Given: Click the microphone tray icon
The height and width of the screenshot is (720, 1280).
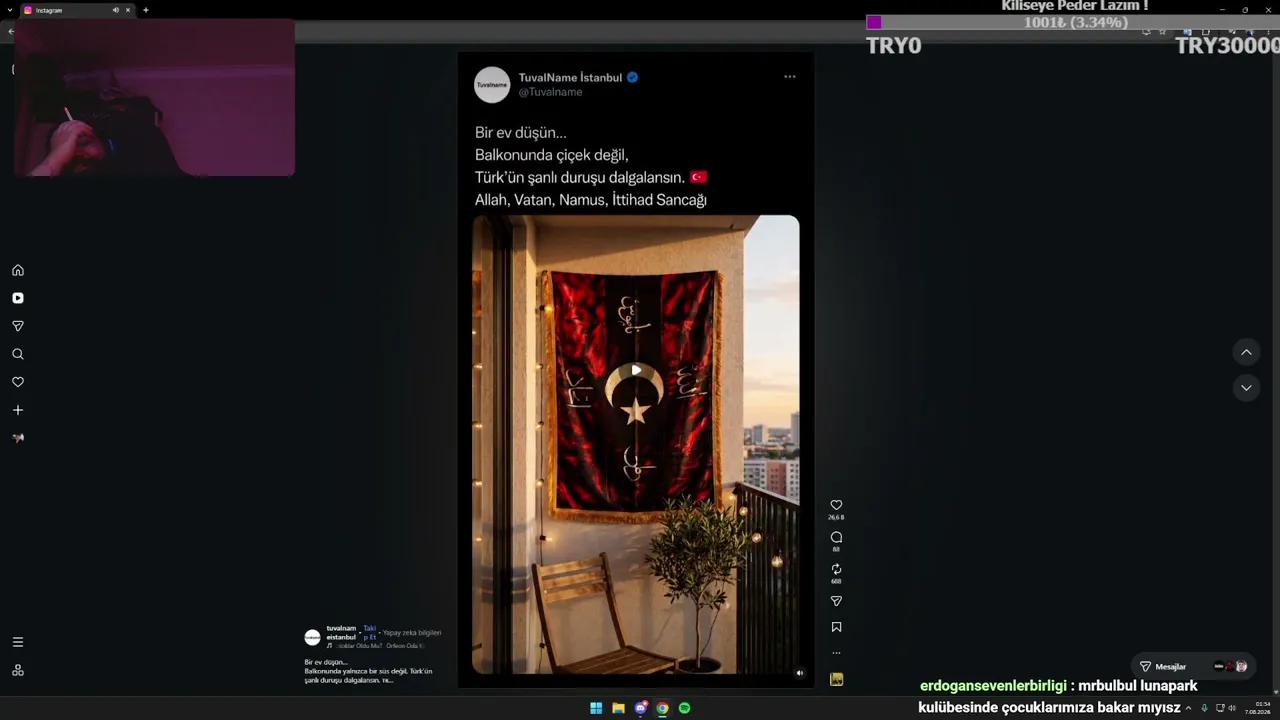Looking at the screenshot, I should pos(1204,708).
